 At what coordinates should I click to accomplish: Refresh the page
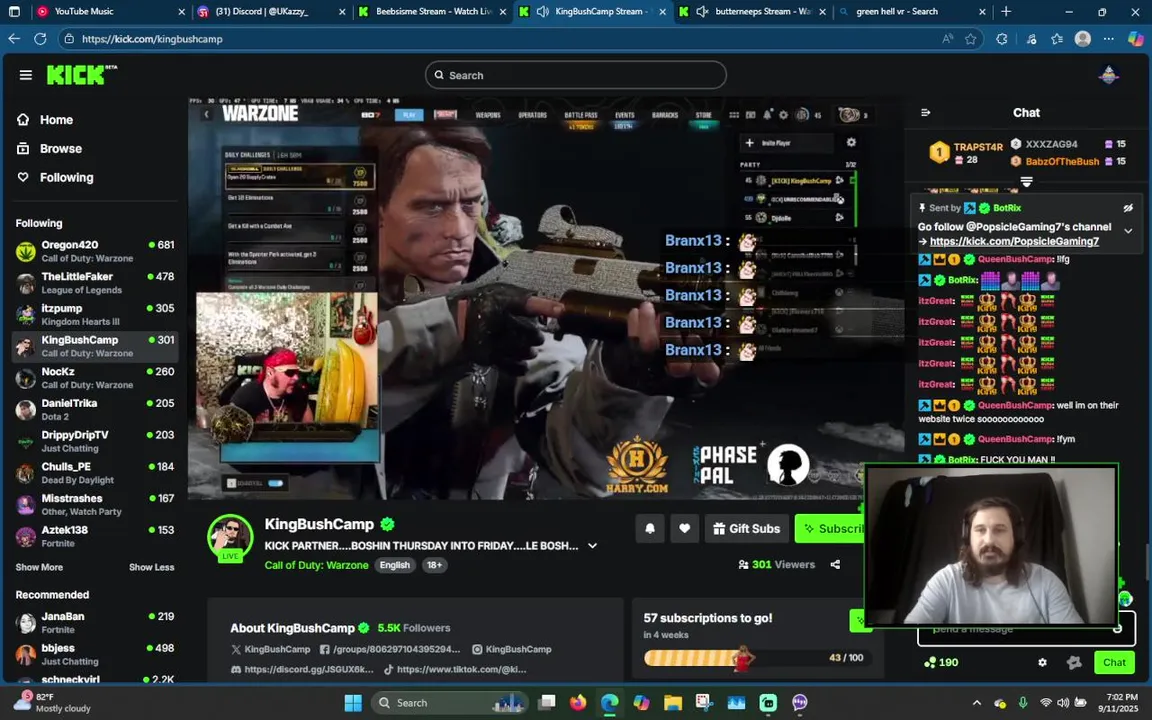pyautogui.click(x=40, y=38)
